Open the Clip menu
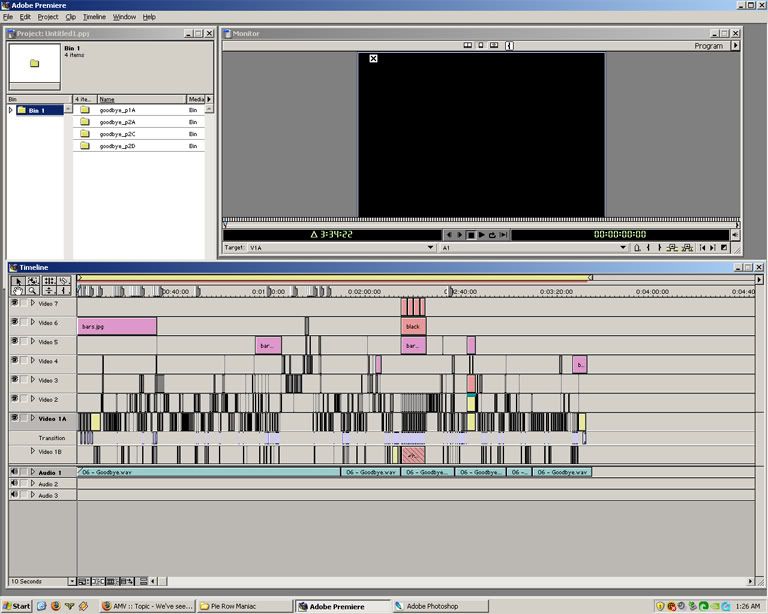The width and height of the screenshot is (768, 614). (x=70, y=17)
